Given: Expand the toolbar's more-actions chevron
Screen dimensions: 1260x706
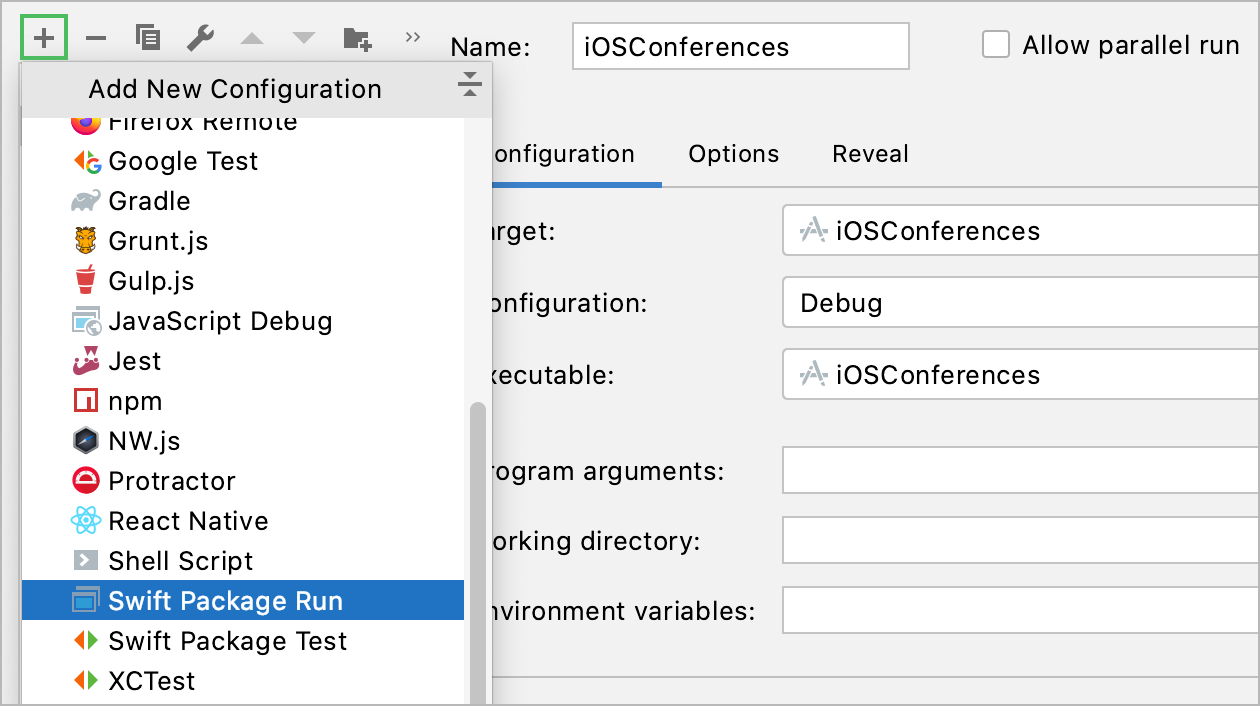Looking at the screenshot, I should coord(412,38).
